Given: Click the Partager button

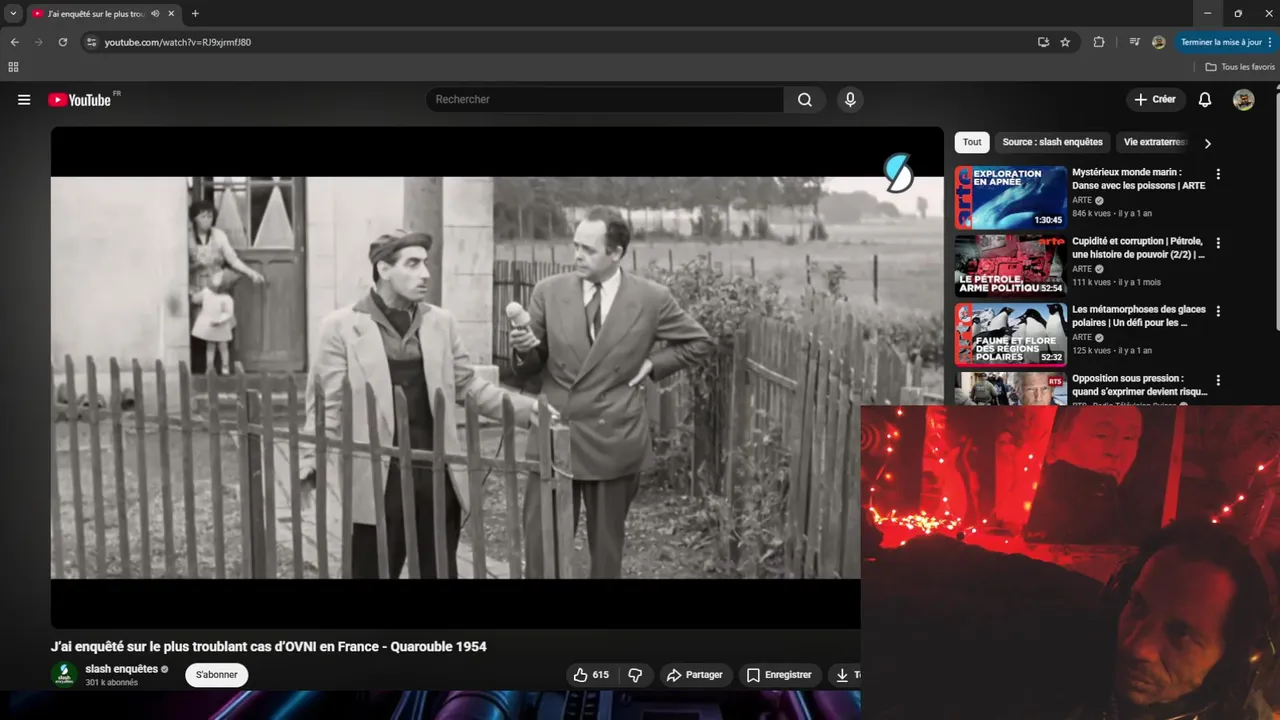Looking at the screenshot, I should 695,675.
